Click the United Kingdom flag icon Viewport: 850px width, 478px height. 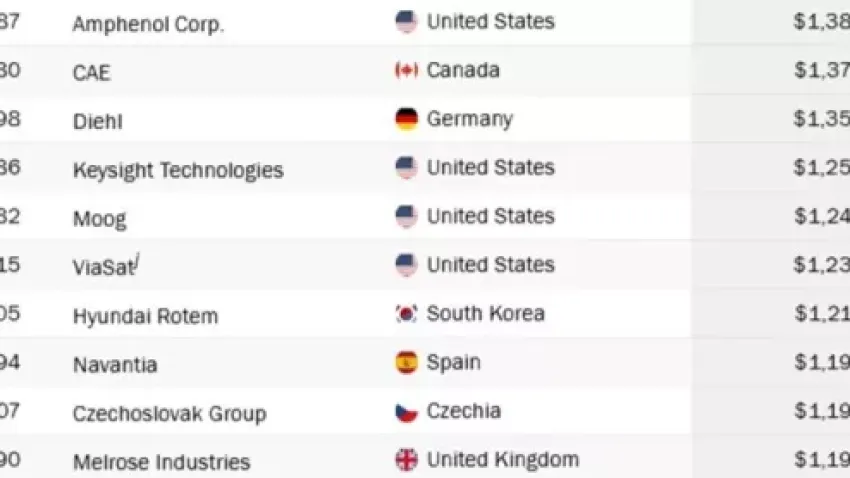[x=406, y=460]
